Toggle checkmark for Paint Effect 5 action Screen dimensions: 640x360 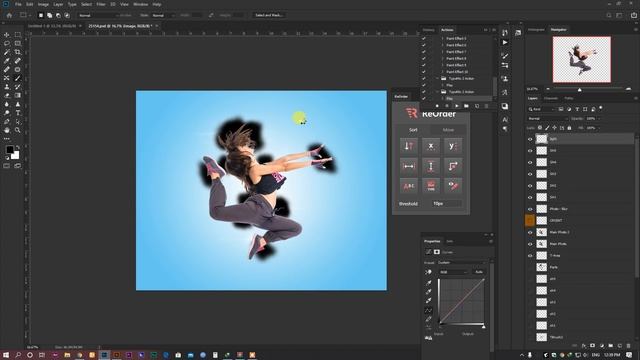point(424,38)
